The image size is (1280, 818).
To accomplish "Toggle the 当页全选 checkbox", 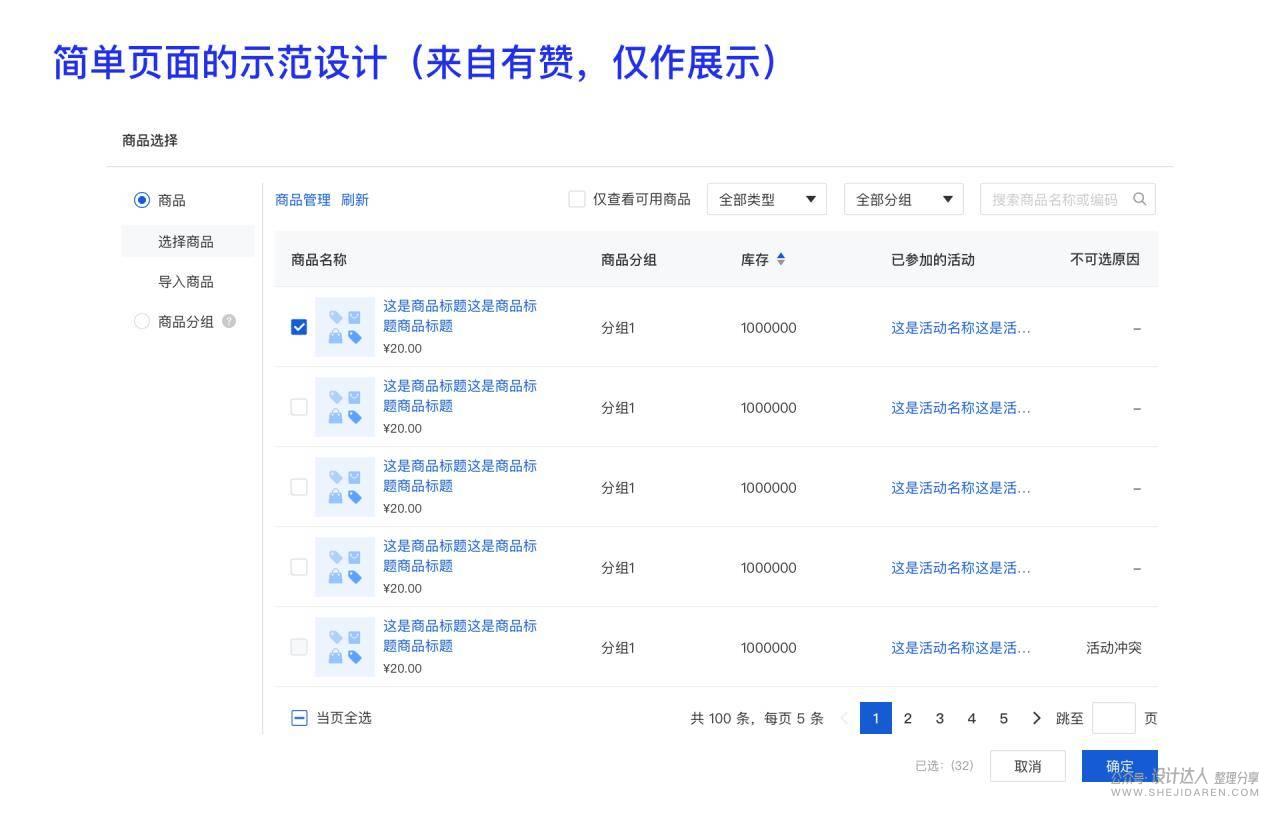I will [x=299, y=718].
